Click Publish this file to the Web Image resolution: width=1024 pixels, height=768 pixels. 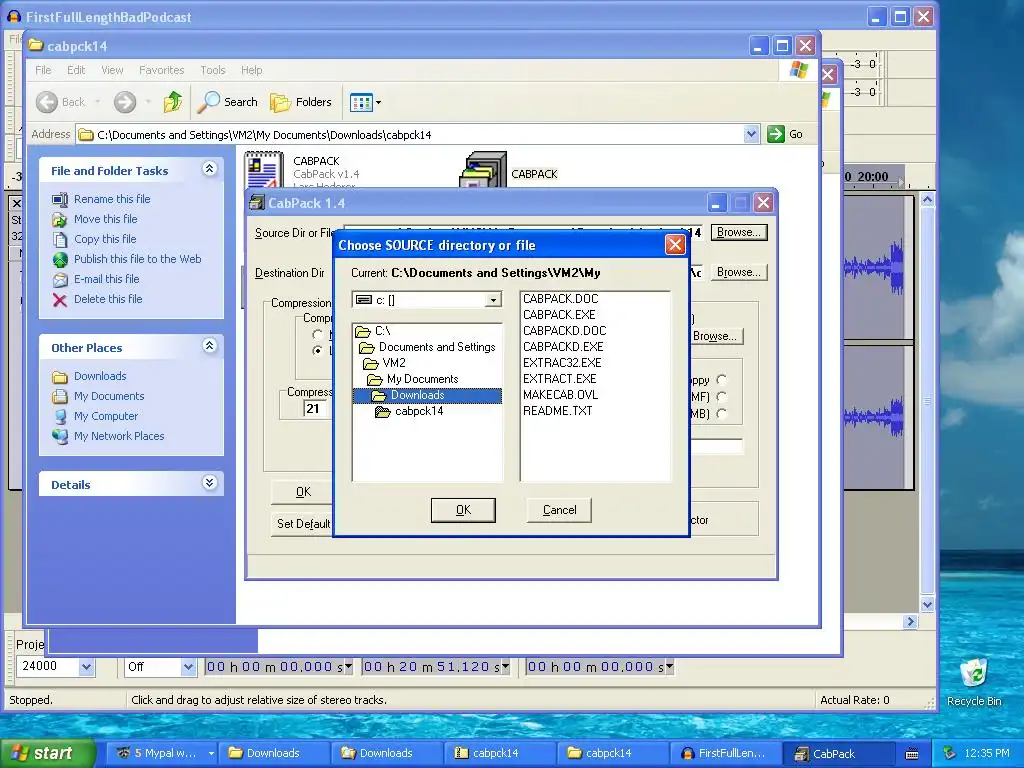137,259
